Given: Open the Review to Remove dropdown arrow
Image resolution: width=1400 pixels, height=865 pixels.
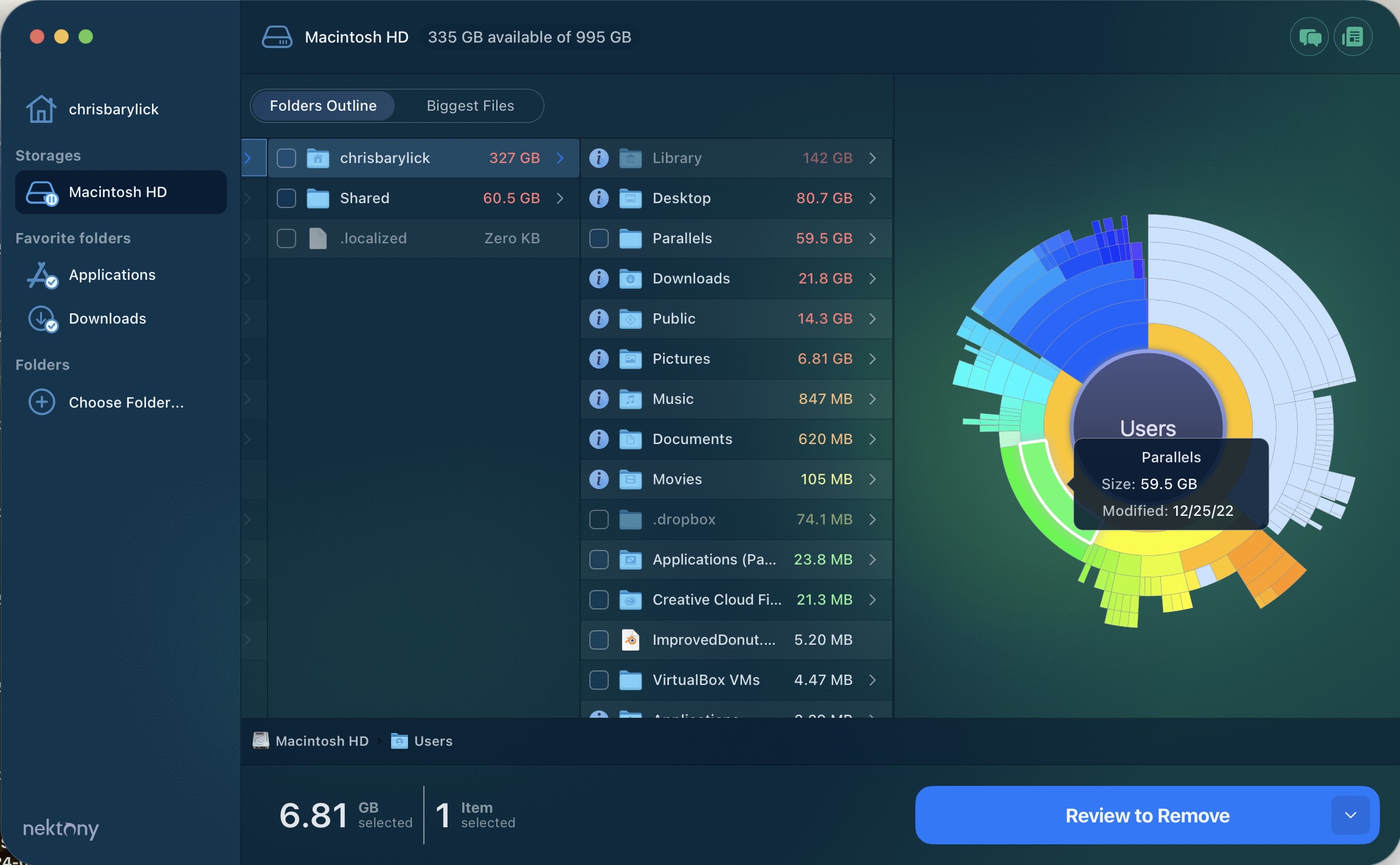Looking at the screenshot, I should [x=1351, y=815].
